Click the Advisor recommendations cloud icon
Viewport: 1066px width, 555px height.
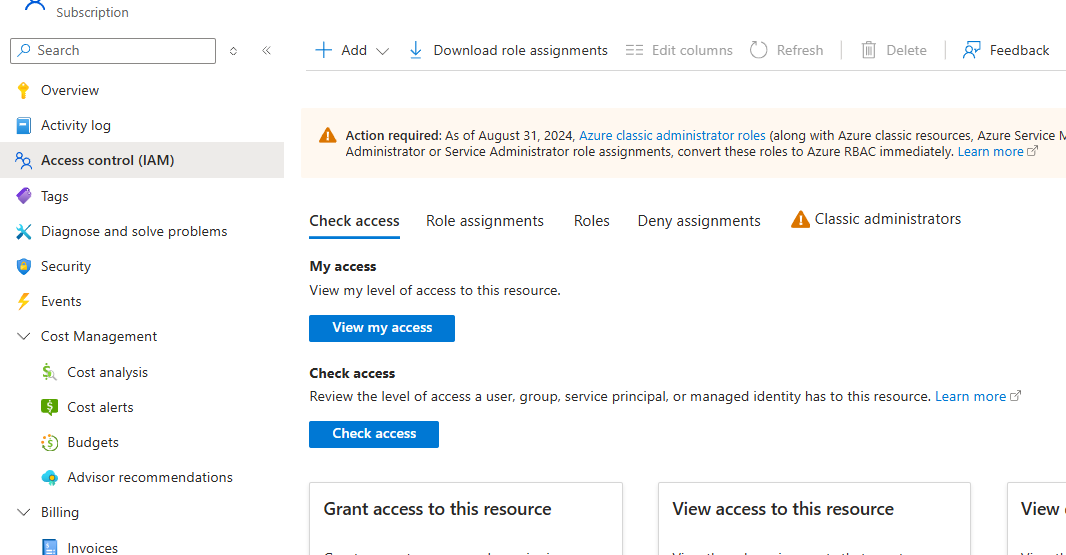(x=49, y=477)
